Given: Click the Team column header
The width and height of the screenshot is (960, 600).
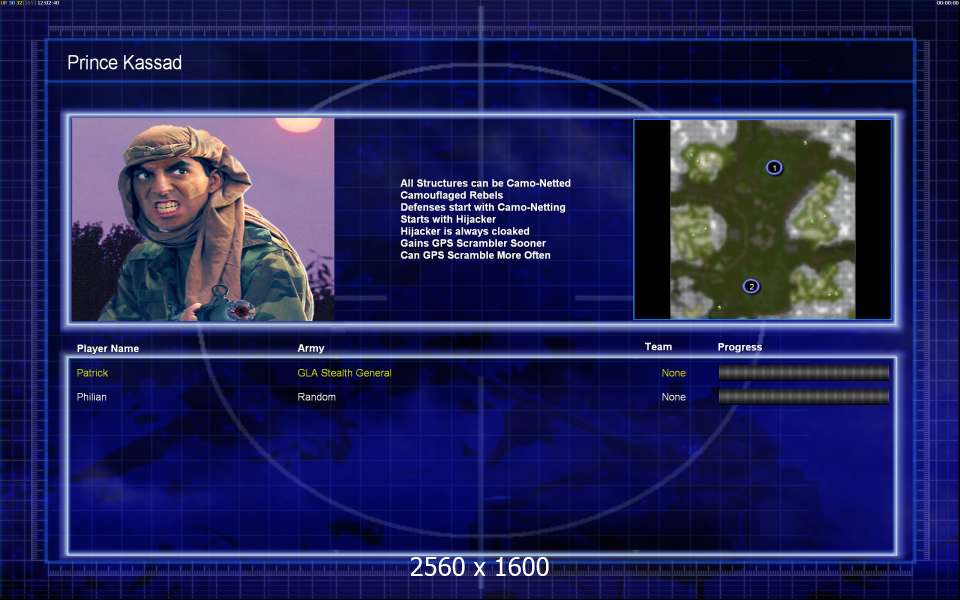Looking at the screenshot, I should (x=658, y=347).
